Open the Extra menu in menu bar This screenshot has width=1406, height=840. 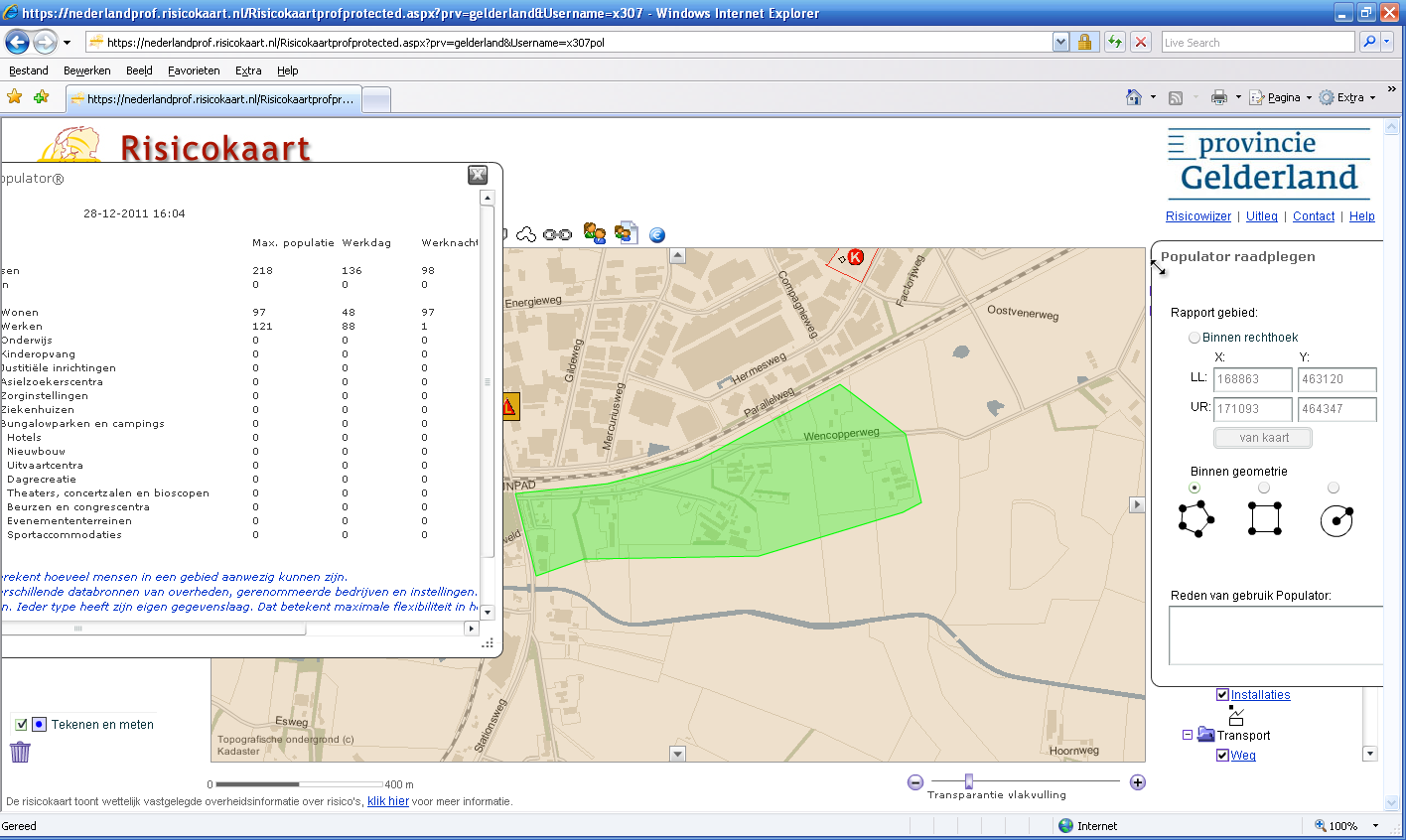(x=248, y=70)
